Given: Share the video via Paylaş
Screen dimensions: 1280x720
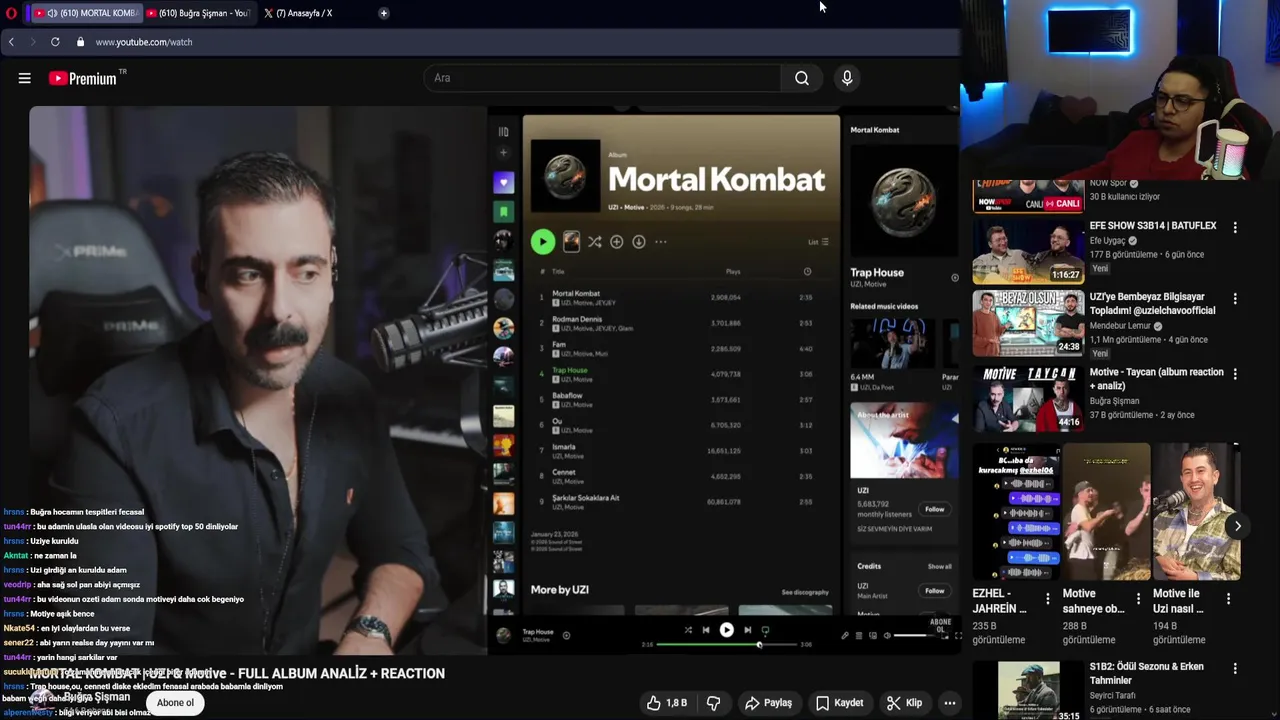Looking at the screenshot, I should (x=768, y=703).
